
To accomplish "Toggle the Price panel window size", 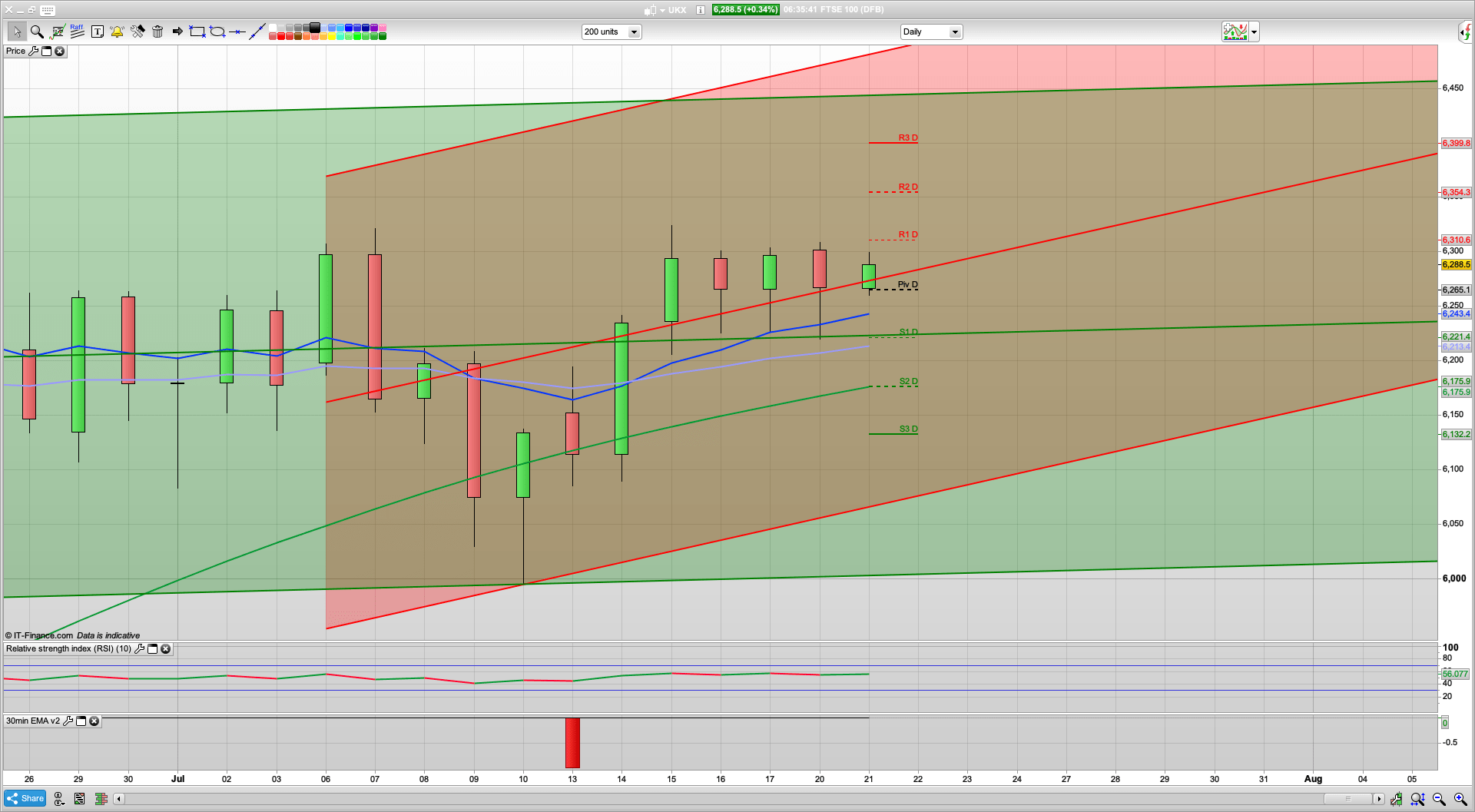I will coord(46,51).
